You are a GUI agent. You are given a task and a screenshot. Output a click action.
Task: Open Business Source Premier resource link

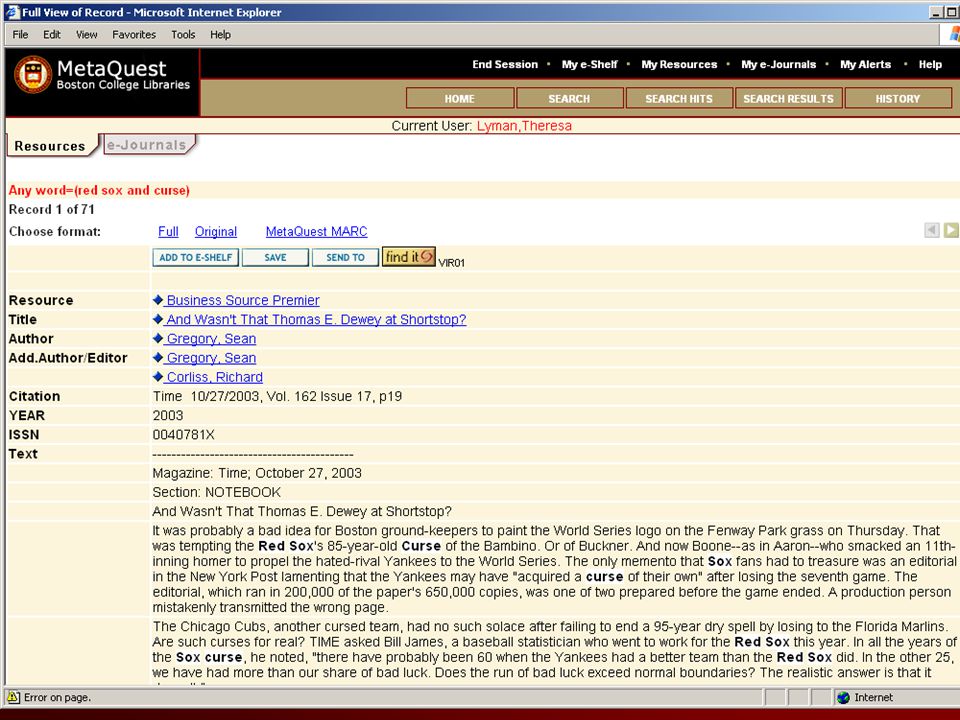click(243, 300)
